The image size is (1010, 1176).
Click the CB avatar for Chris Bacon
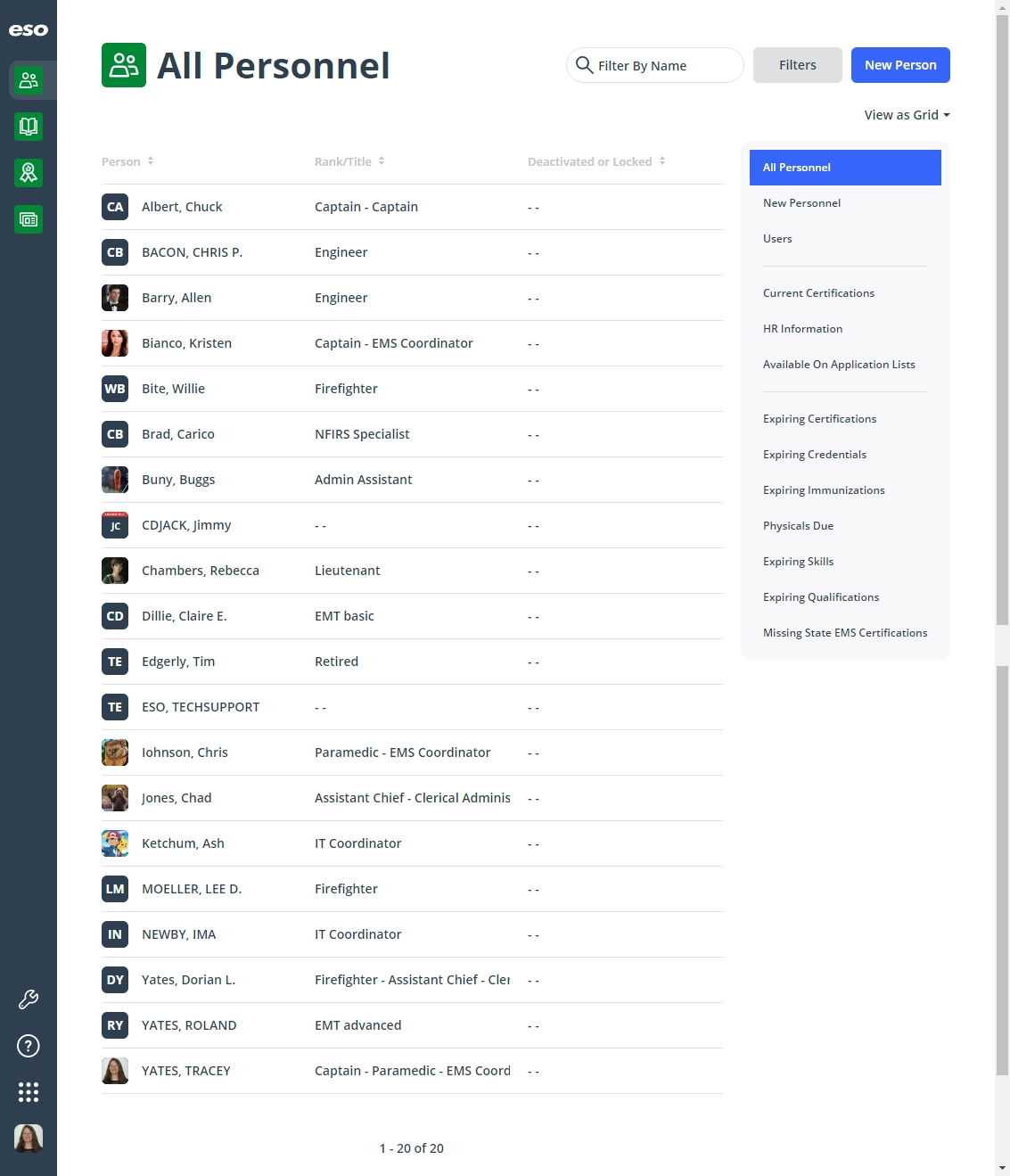(115, 252)
